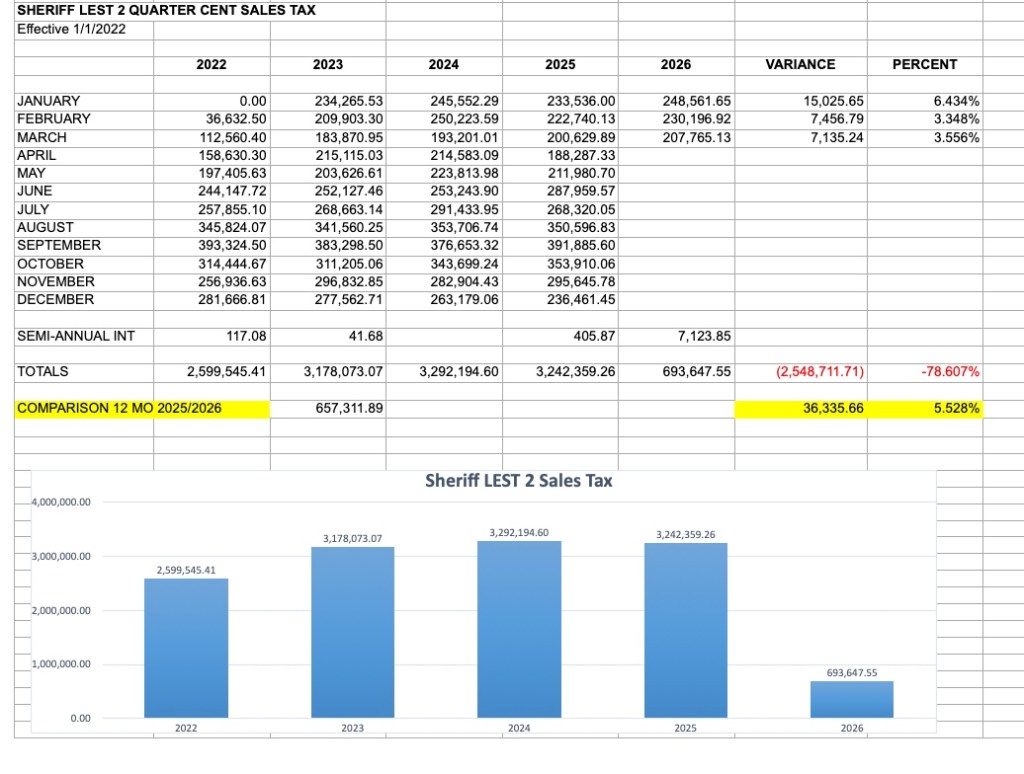
Task: Select the 2024 bar in the chart
Action: [x=518, y=628]
